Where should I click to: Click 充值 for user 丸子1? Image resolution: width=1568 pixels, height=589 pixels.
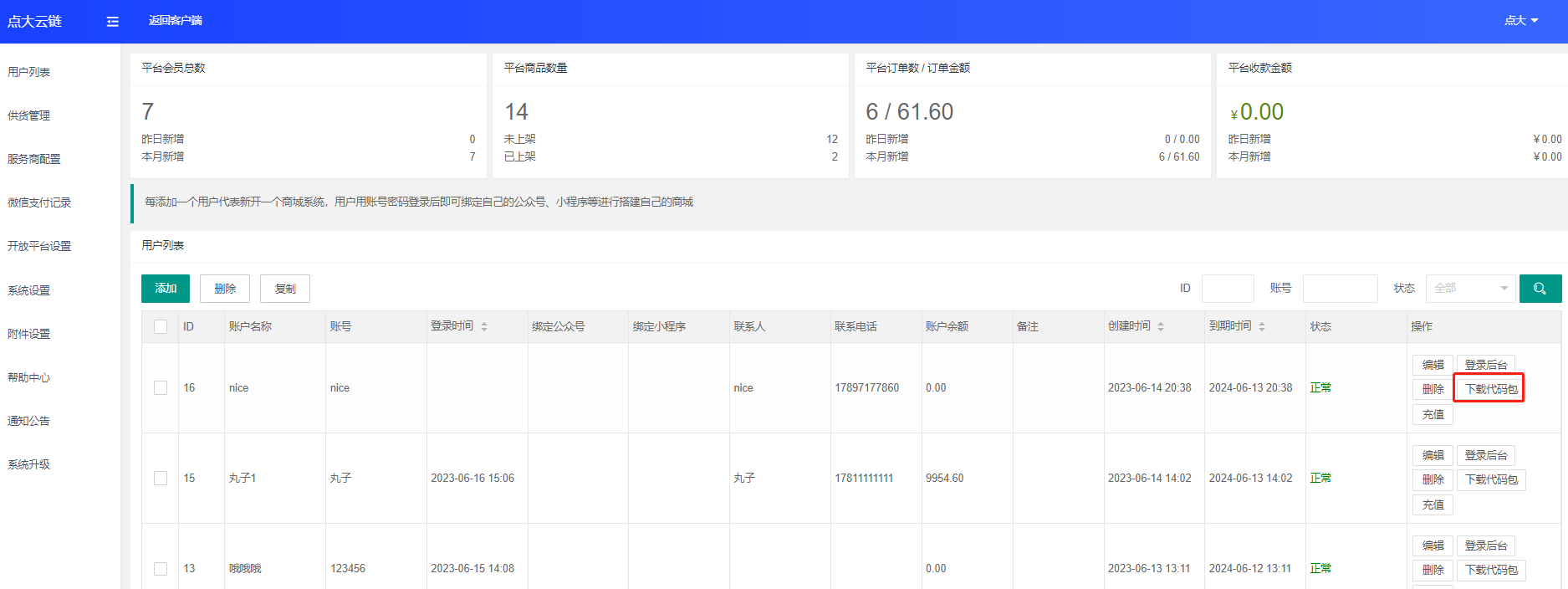tap(1433, 504)
